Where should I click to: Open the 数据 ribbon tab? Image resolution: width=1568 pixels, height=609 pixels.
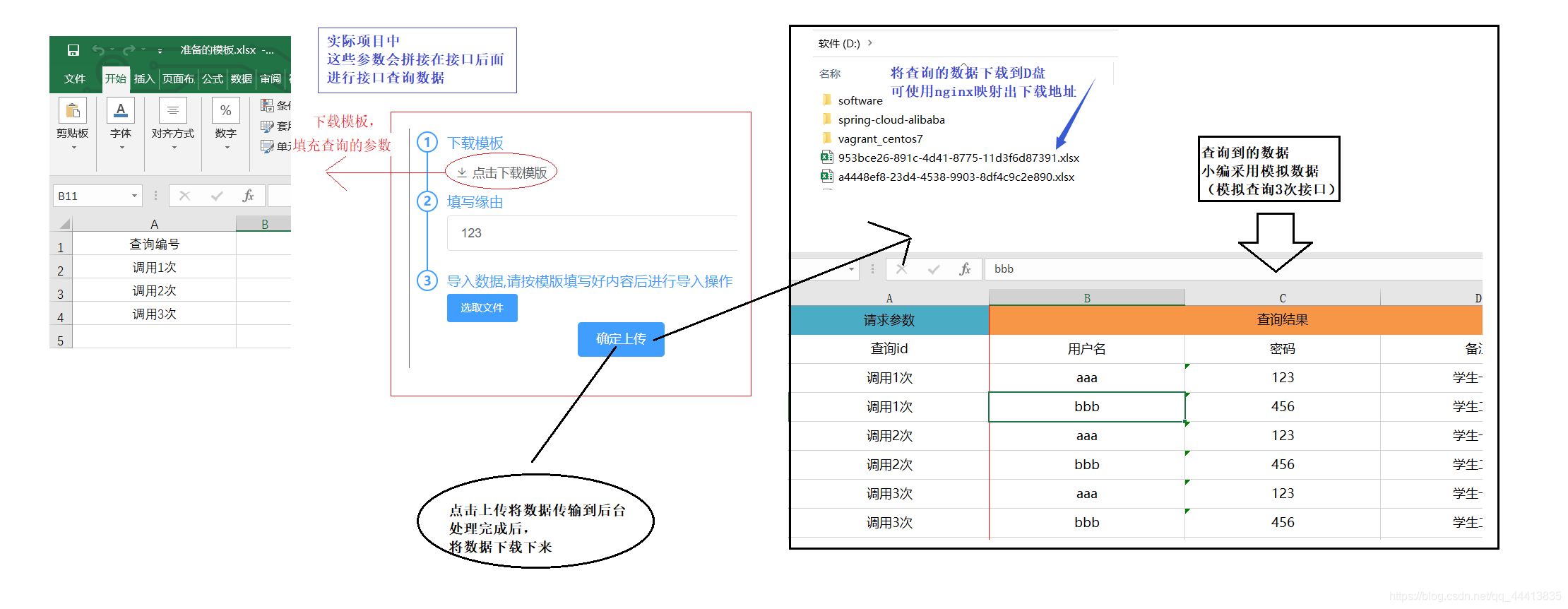point(242,78)
